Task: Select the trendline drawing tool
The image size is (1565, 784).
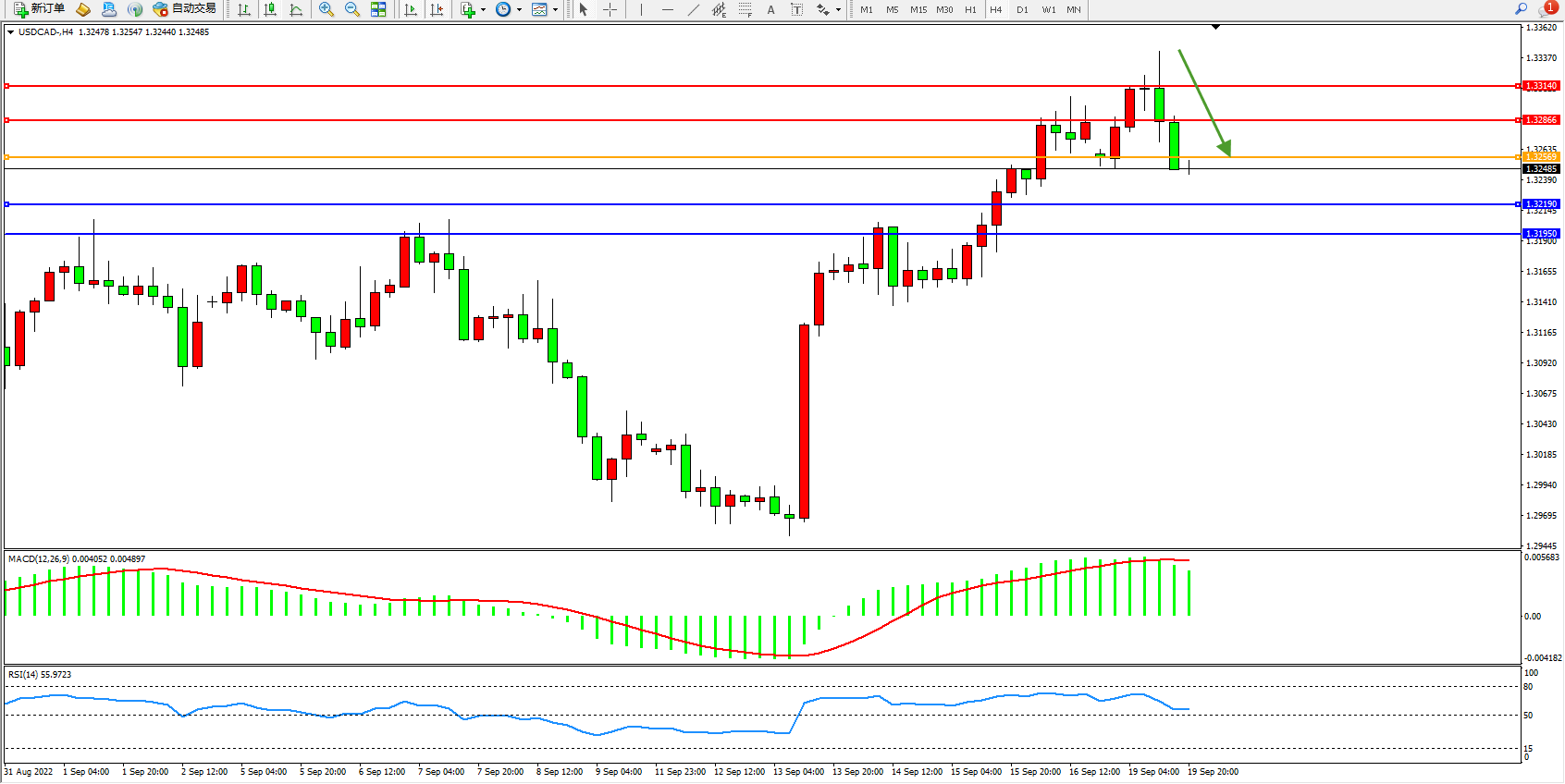Action: (x=694, y=9)
